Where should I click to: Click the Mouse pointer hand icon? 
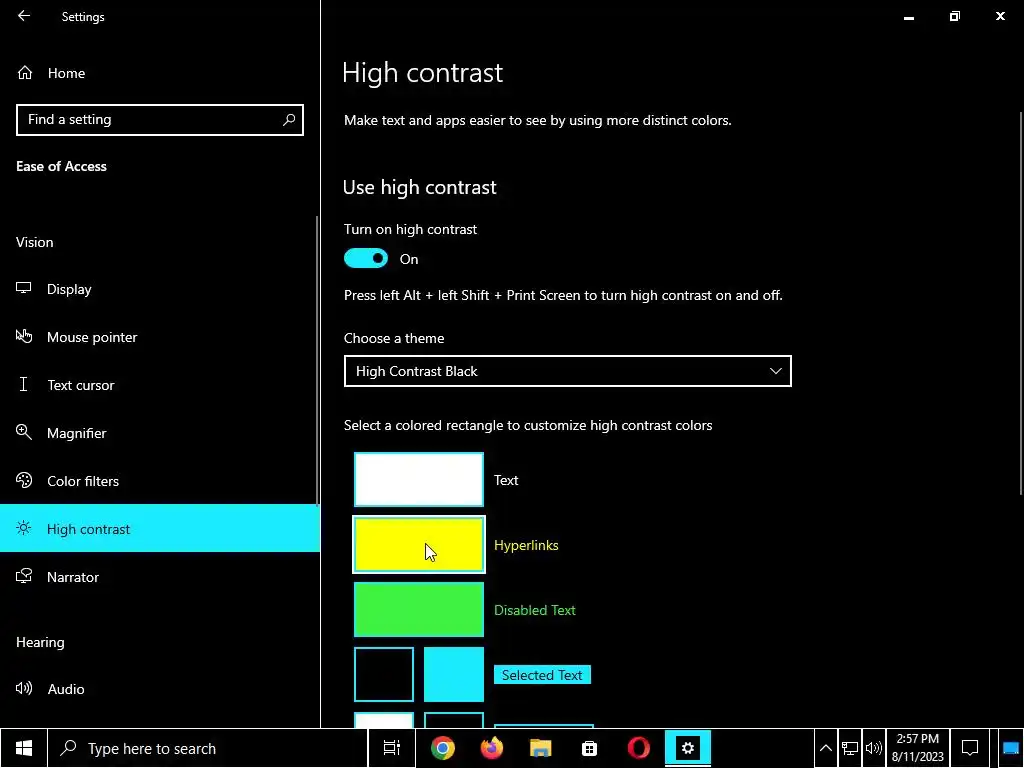tap(24, 336)
